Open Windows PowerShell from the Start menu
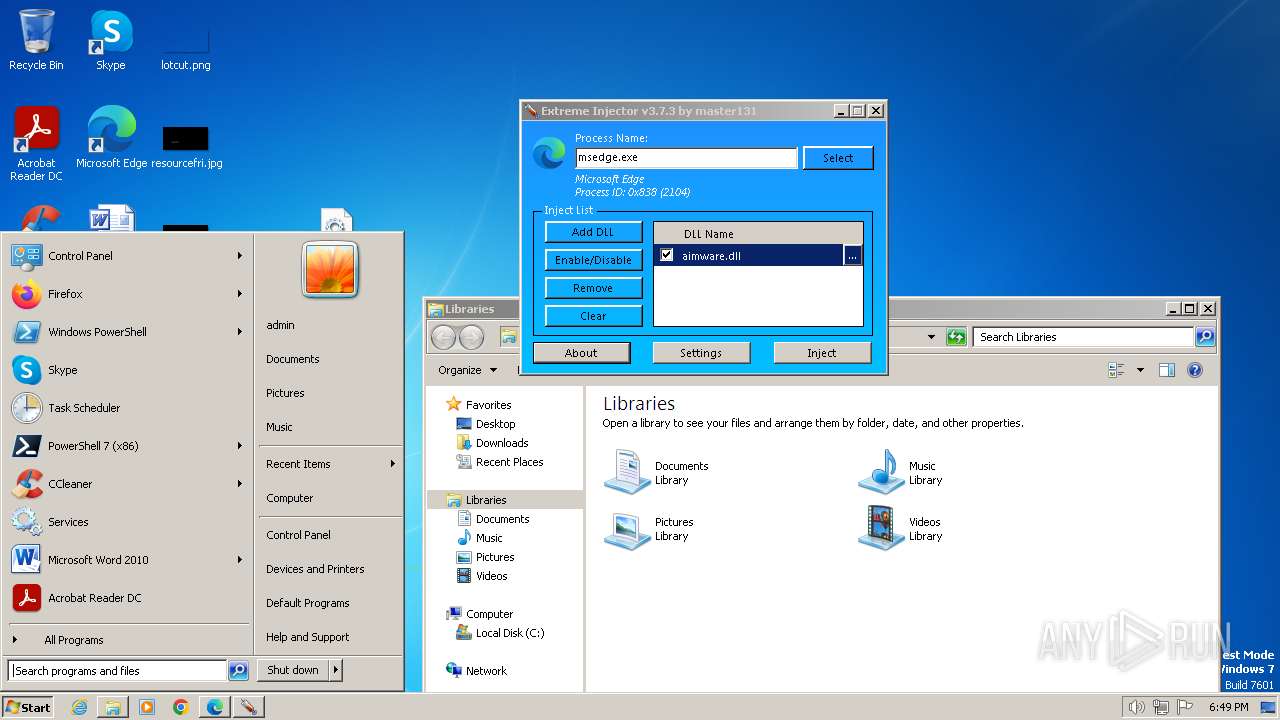Image resolution: width=1280 pixels, height=720 pixels. [127, 332]
